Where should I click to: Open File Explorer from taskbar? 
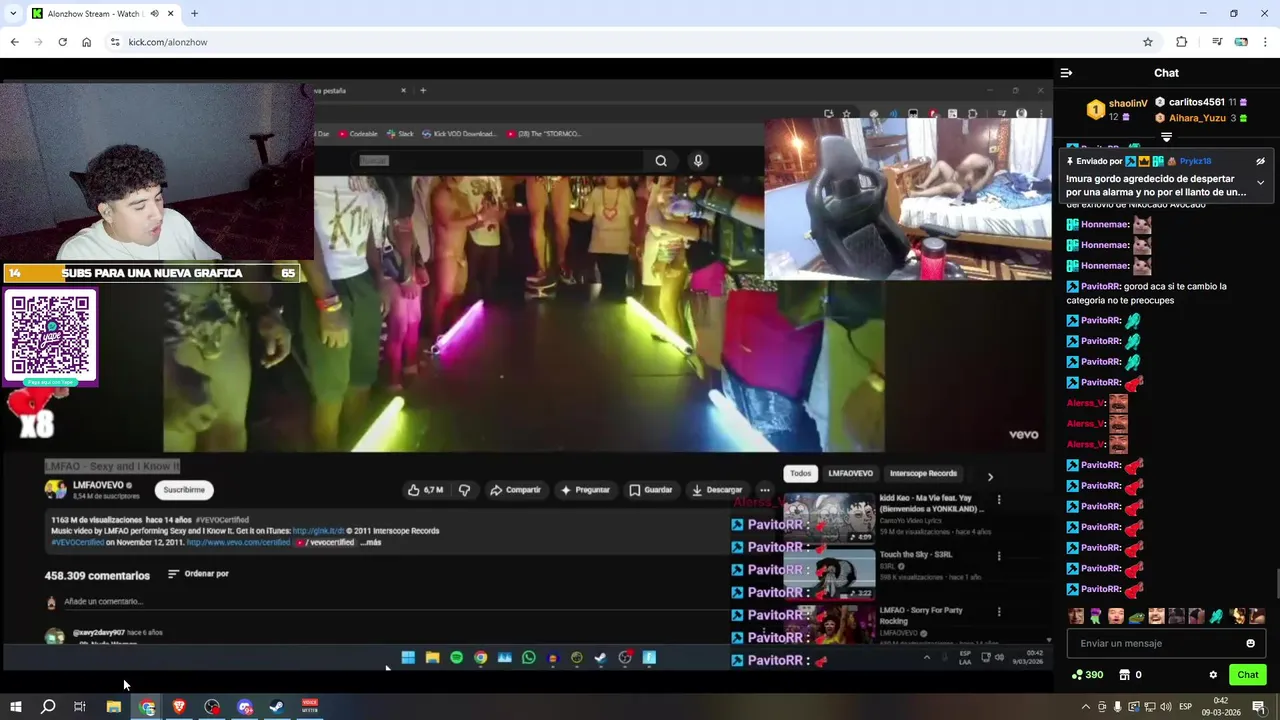114,707
